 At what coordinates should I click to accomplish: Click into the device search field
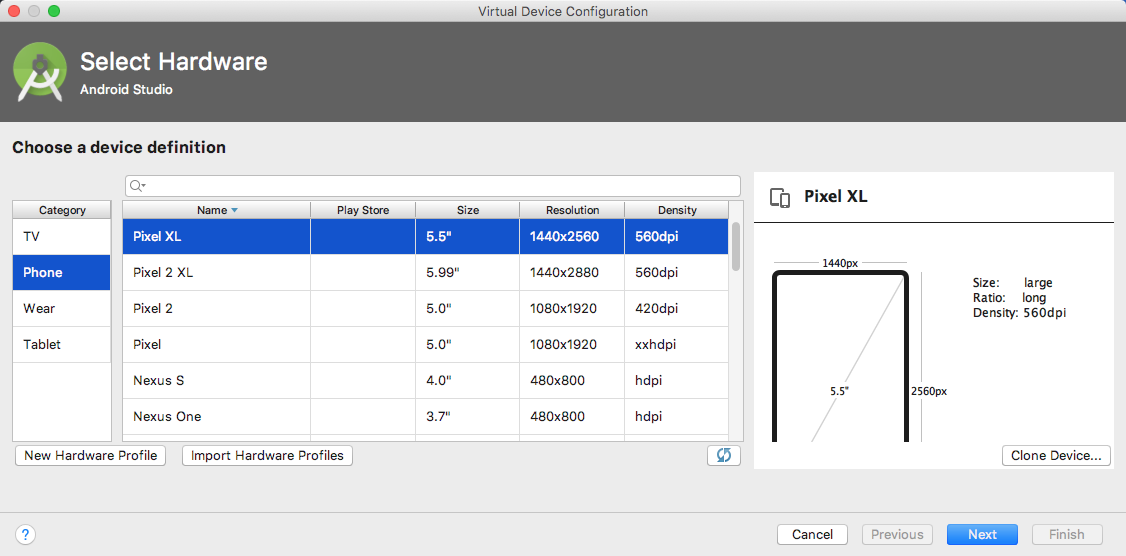[440, 186]
